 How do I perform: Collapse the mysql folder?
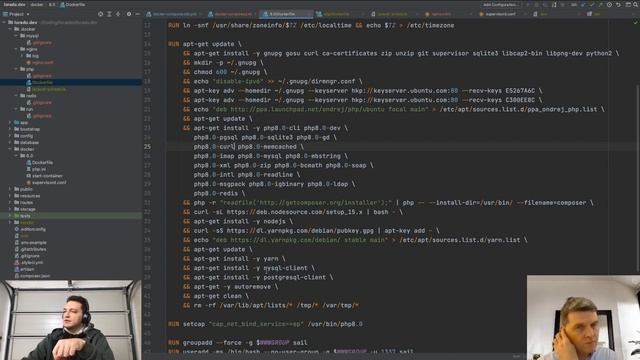[x=16, y=36]
